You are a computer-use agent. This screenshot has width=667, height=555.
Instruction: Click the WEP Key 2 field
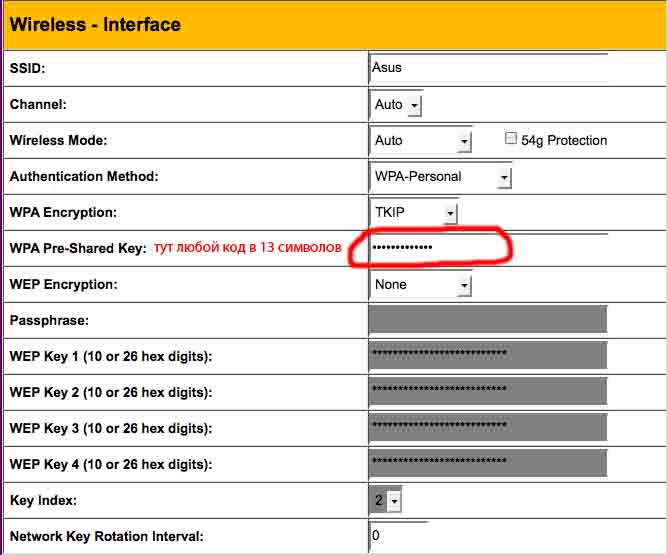tap(488, 391)
